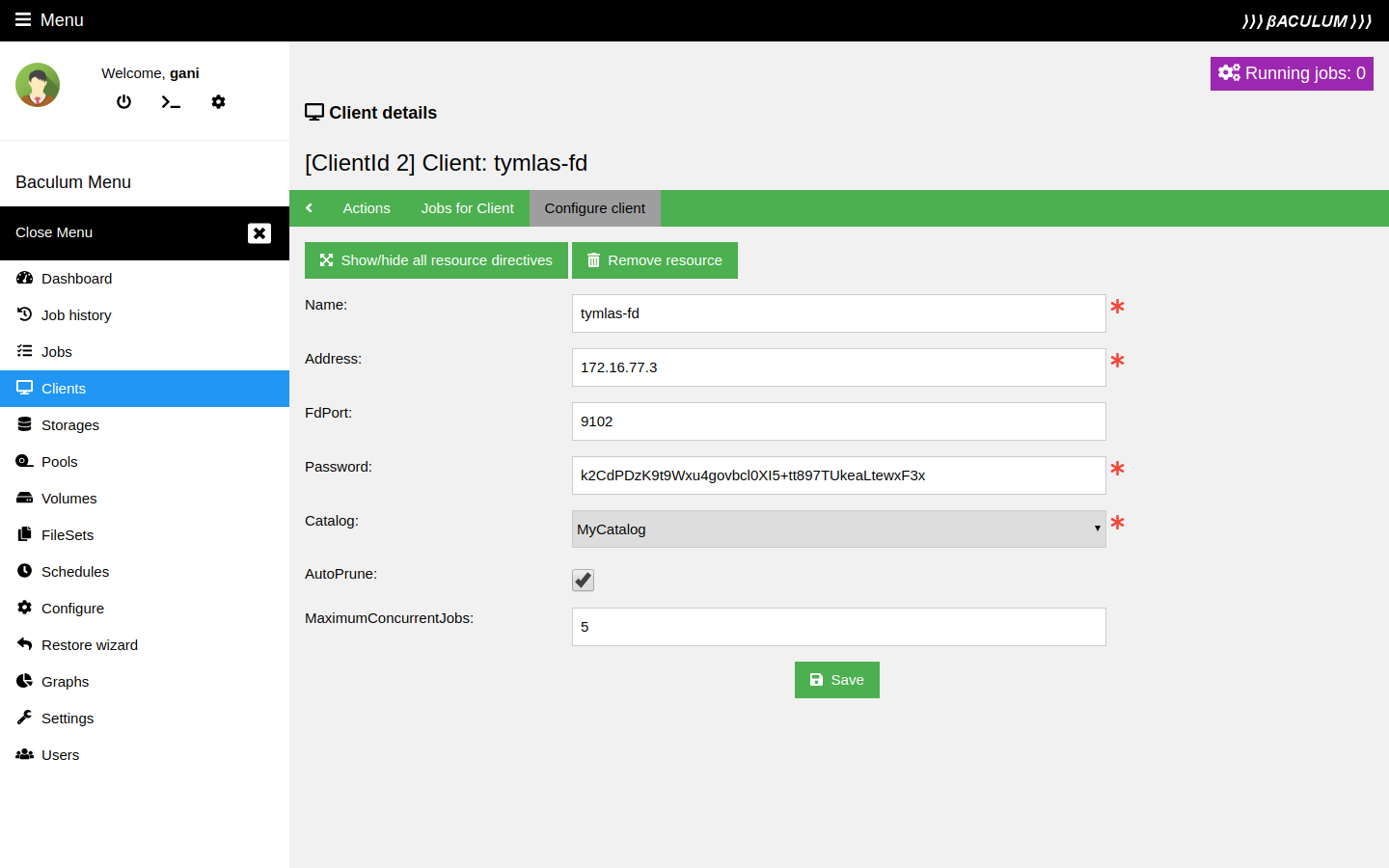Open the console terminal icon
The width and height of the screenshot is (1389, 868).
(x=171, y=101)
